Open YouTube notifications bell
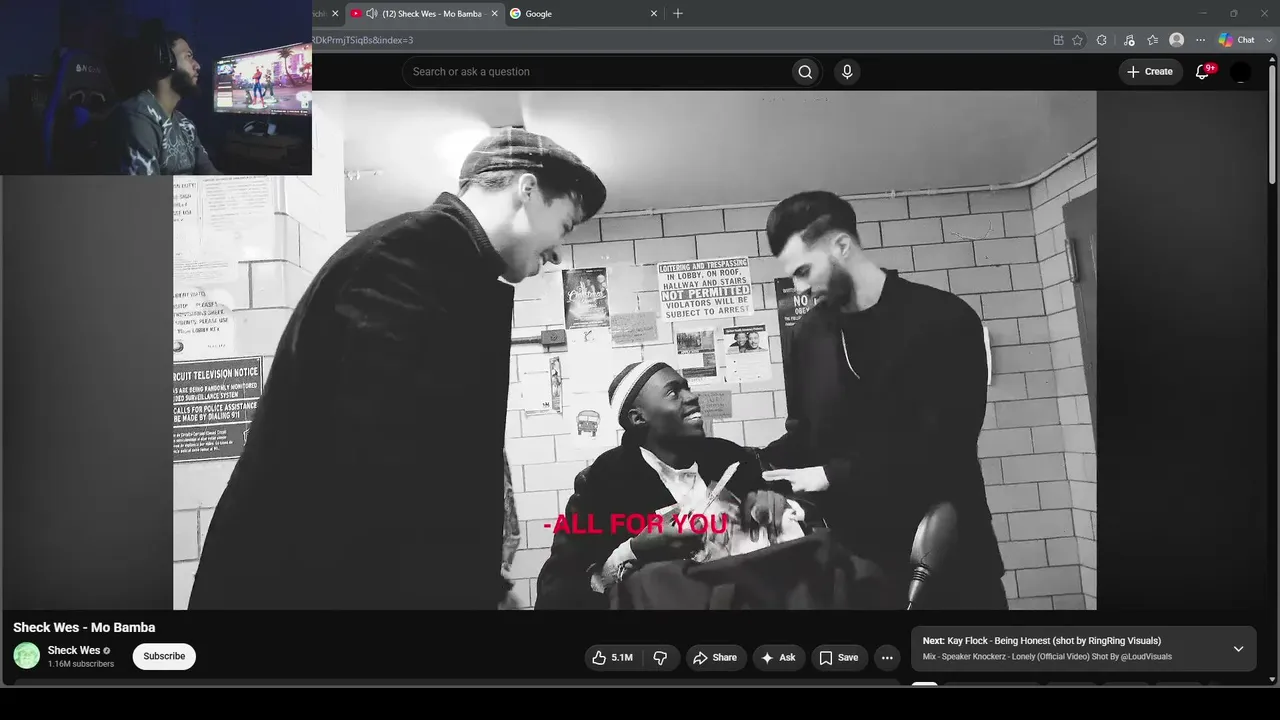Image resolution: width=1280 pixels, height=720 pixels. coord(1203,72)
